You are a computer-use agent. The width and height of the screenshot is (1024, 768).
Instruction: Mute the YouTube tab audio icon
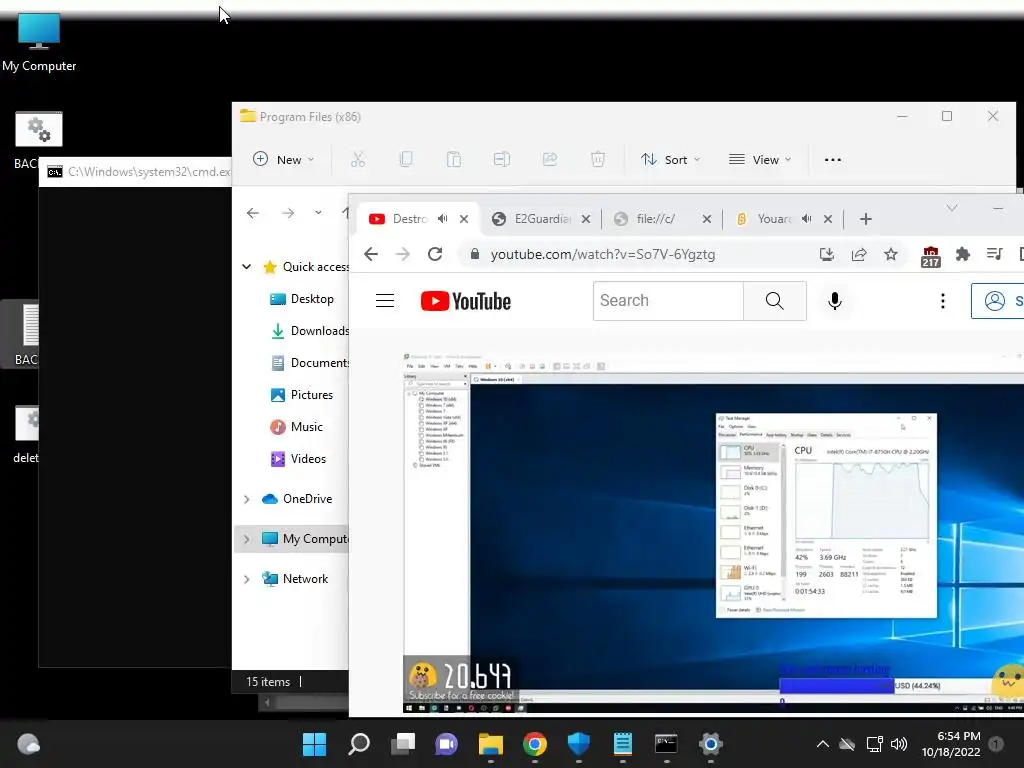tap(443, 219)
